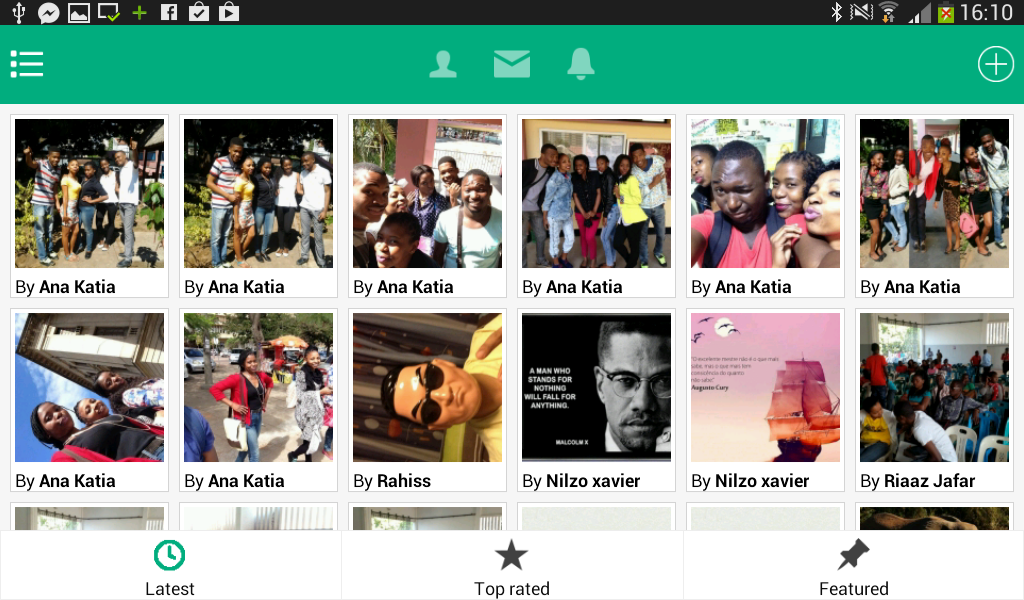Tap the battery status icon
The image size is (1024, 600).
(946, 12)
